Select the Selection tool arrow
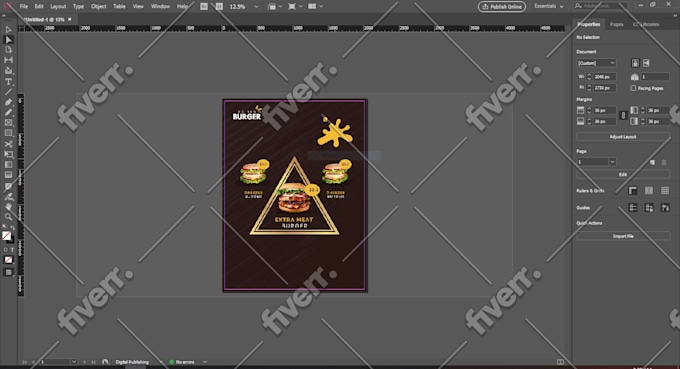The height and width of the screenshot is (369, 680). (x=8, y=29)
